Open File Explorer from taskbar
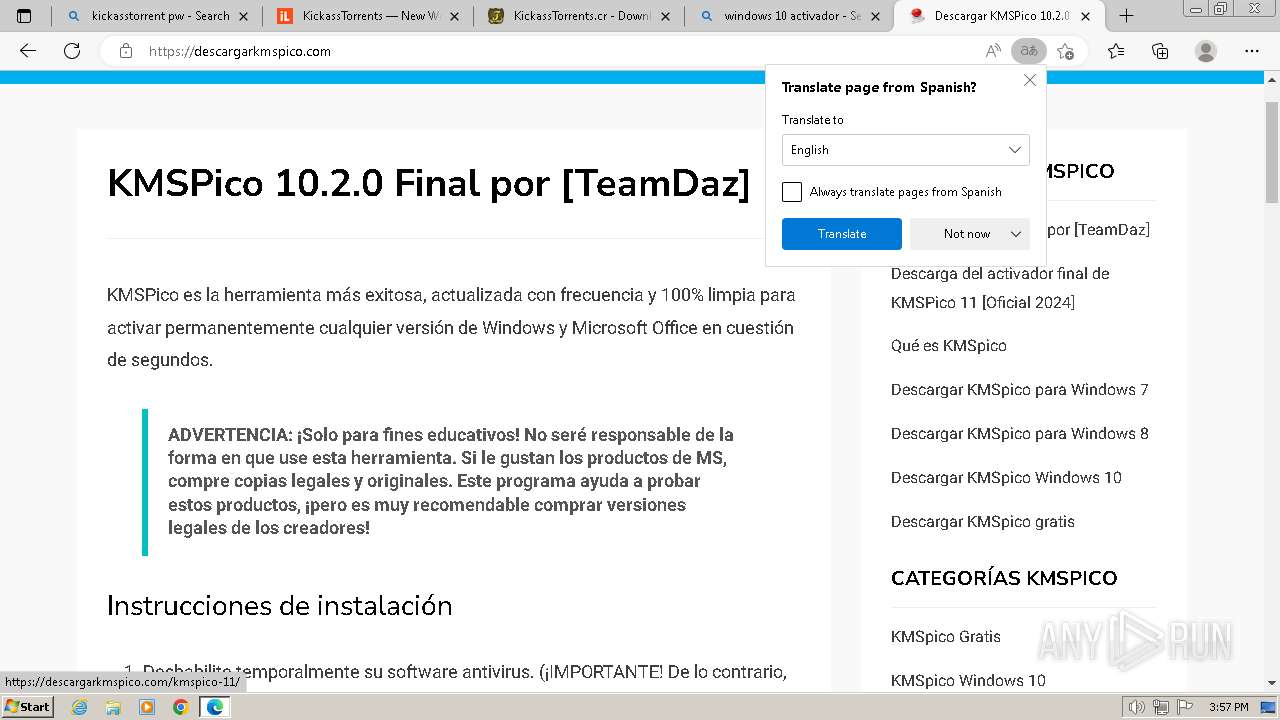1280x720 pixels. (x=113, y=707)
